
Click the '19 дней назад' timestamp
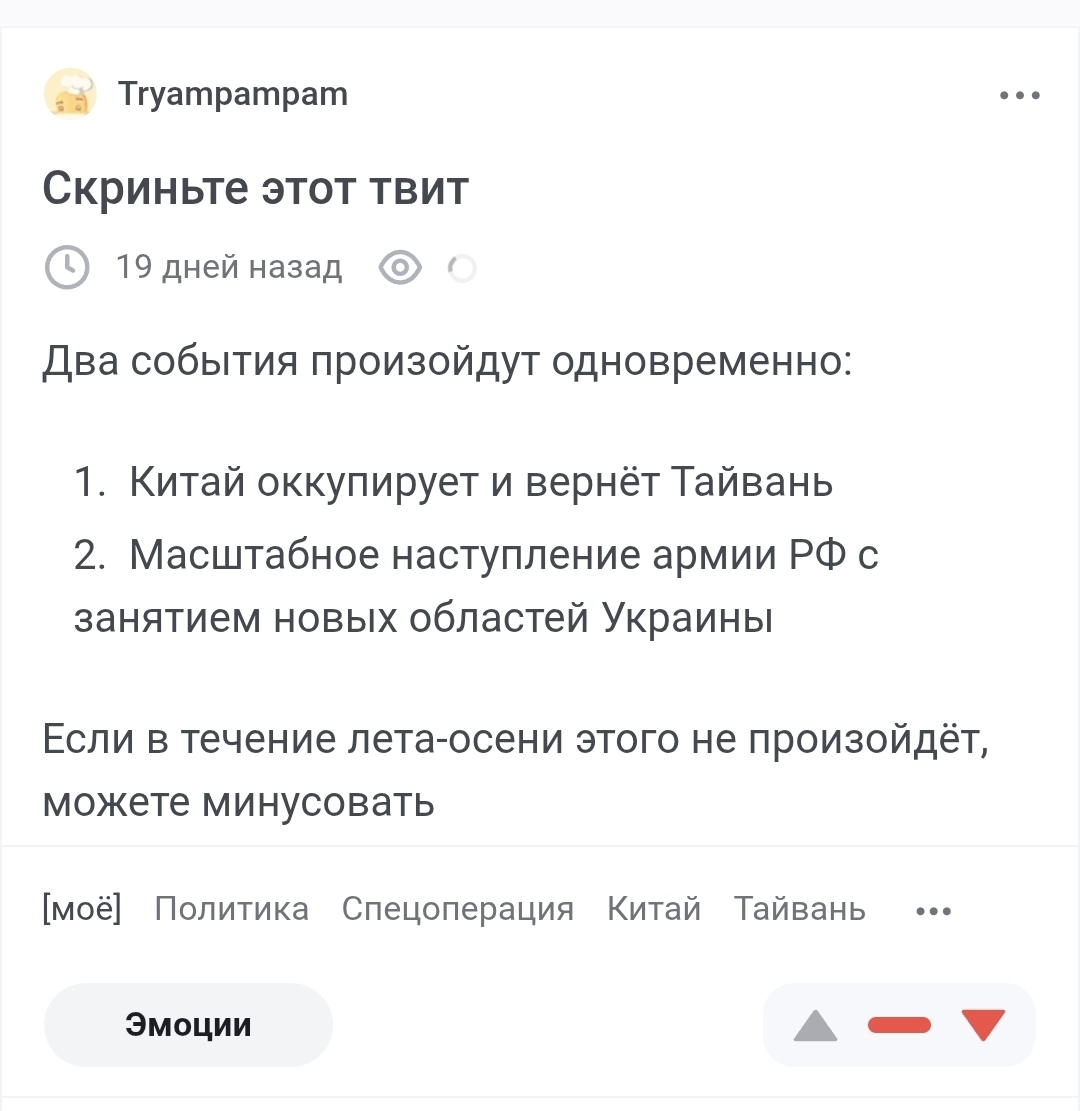[x=229, y=267]
